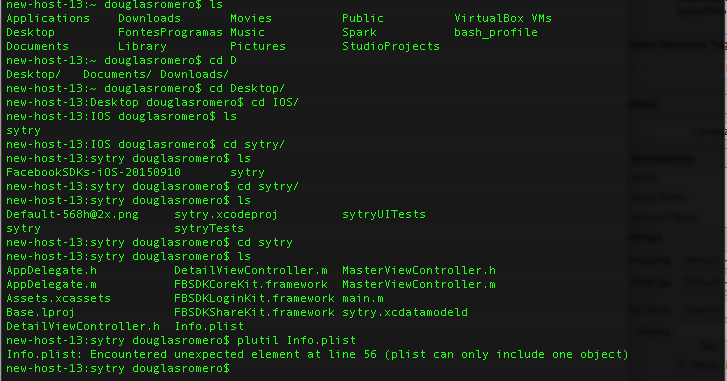Click MasterViewController.h in the listing
The image size is (727, 381).
point(419,270)
